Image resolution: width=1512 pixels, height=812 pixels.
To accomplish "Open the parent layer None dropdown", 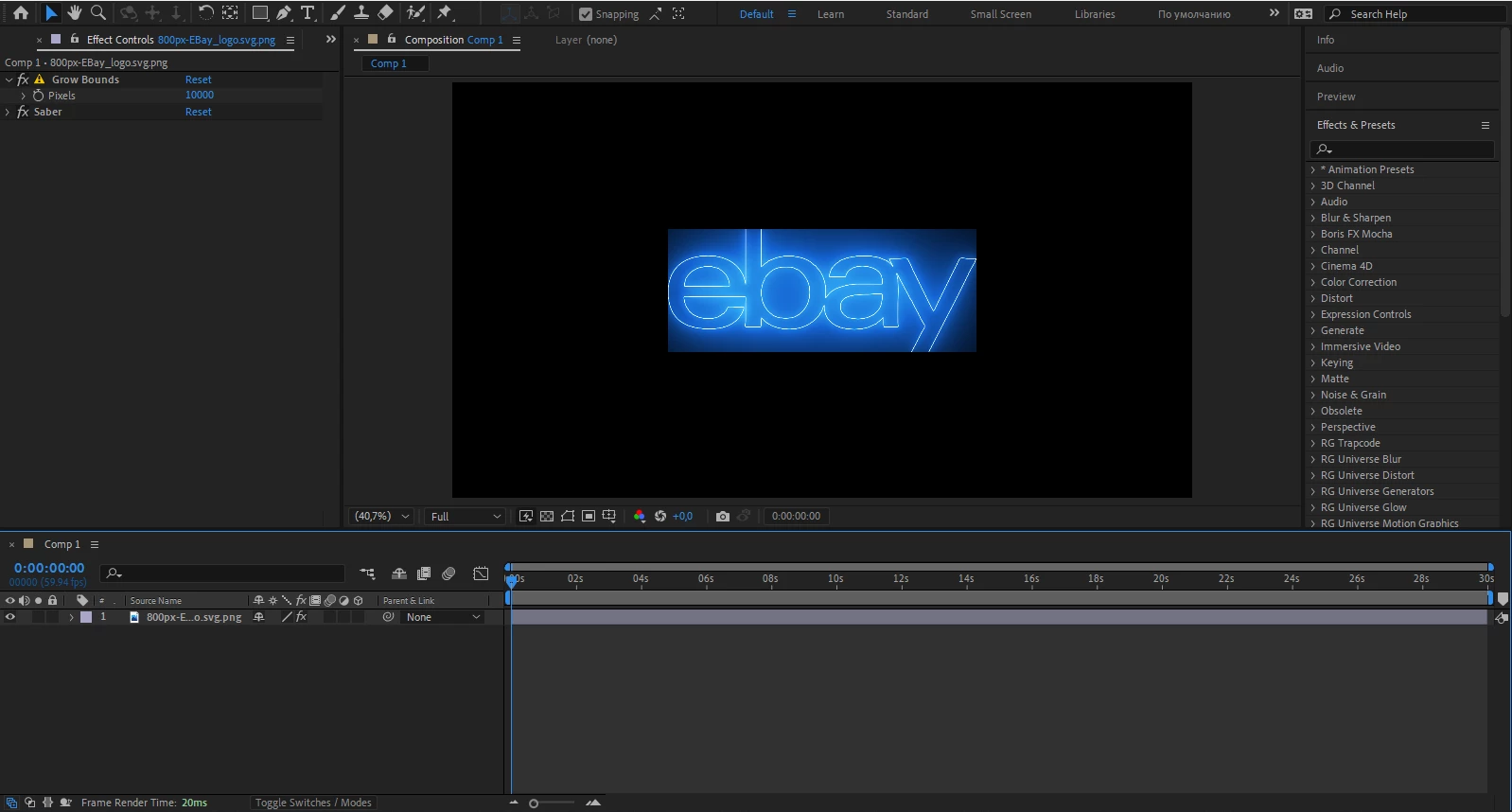I will (x=443, y=617).
